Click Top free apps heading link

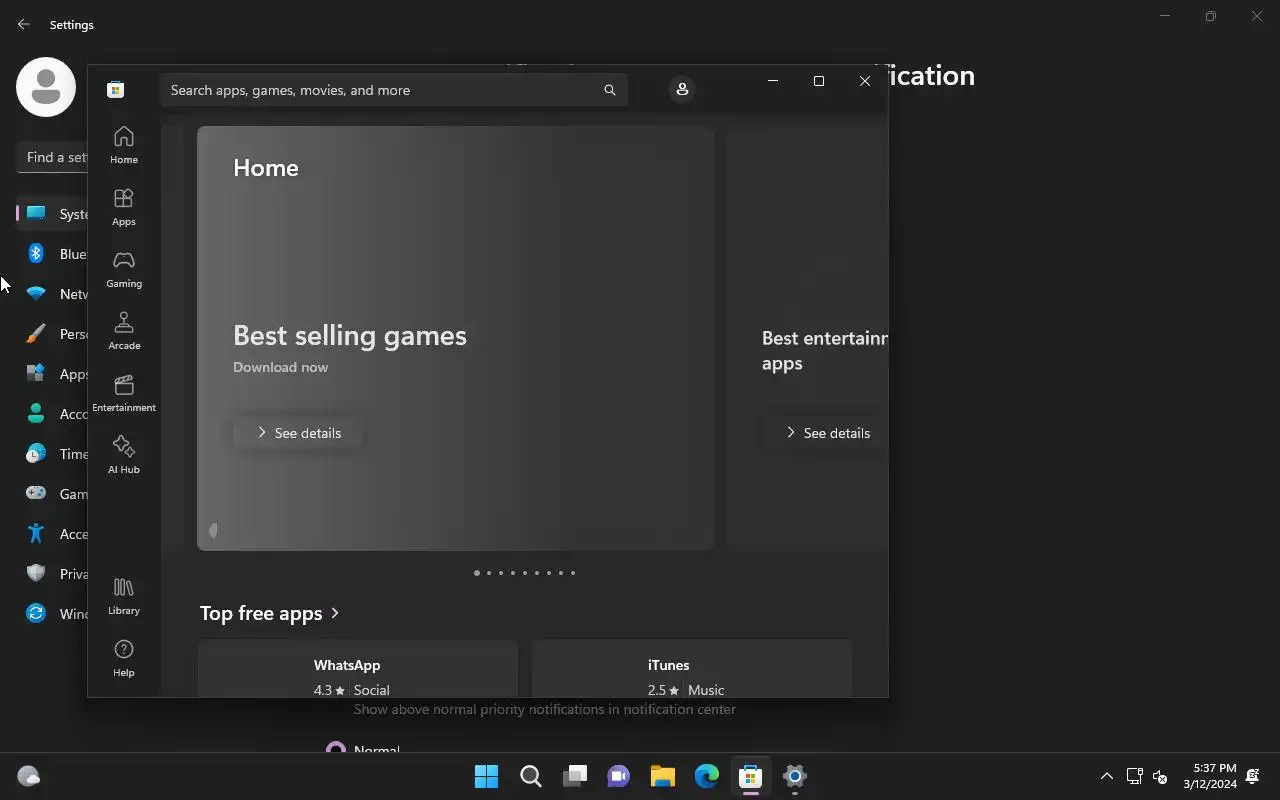261,613
